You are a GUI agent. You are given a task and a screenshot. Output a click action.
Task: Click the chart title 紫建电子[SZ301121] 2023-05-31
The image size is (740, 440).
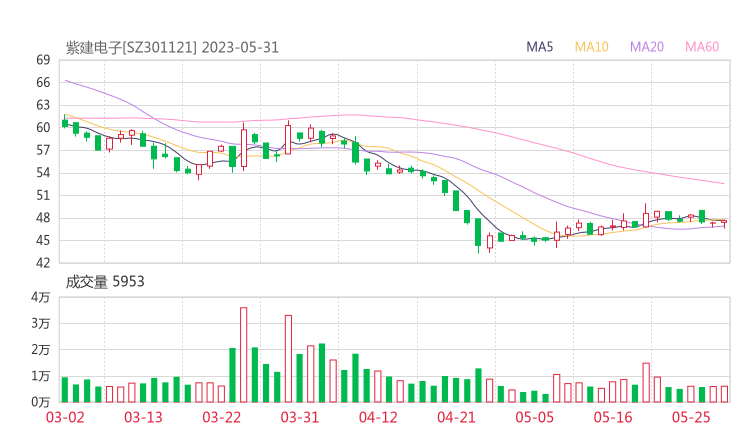coord(172,48)
